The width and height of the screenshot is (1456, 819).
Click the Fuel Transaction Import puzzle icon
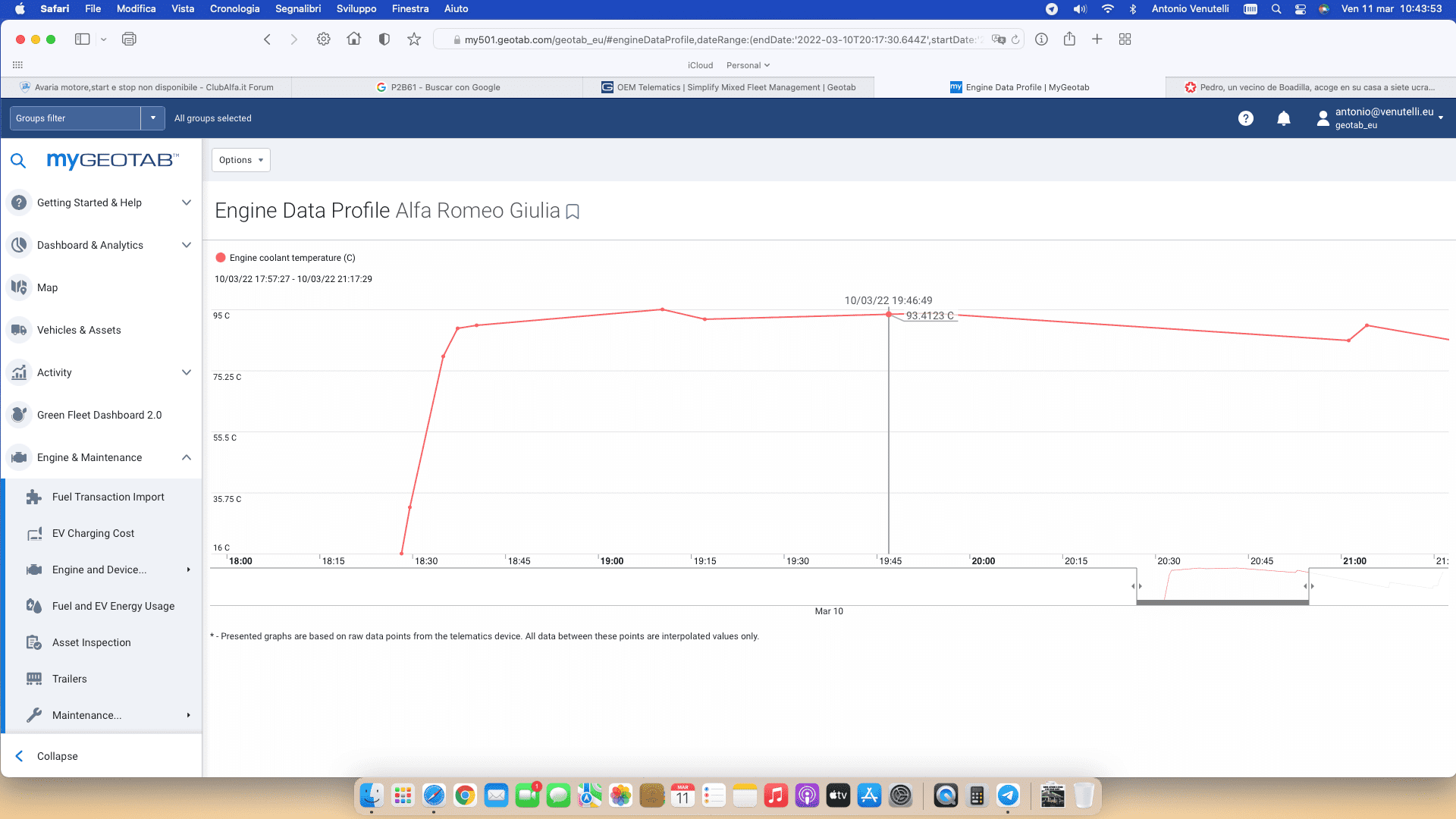pyautogui.click(x=34, y=497)
